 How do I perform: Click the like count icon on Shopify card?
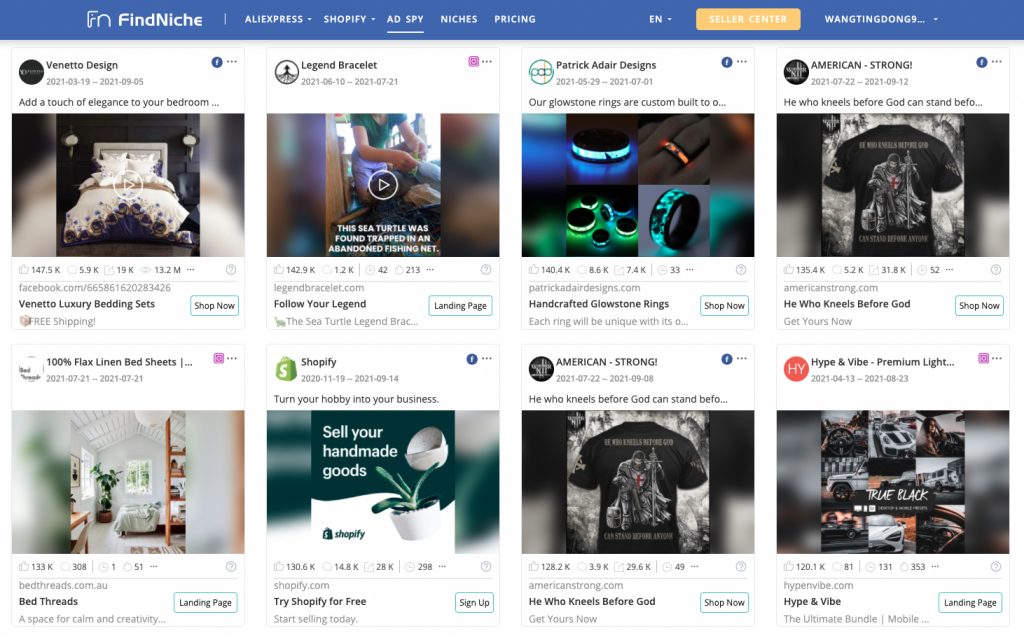(279, 567)
